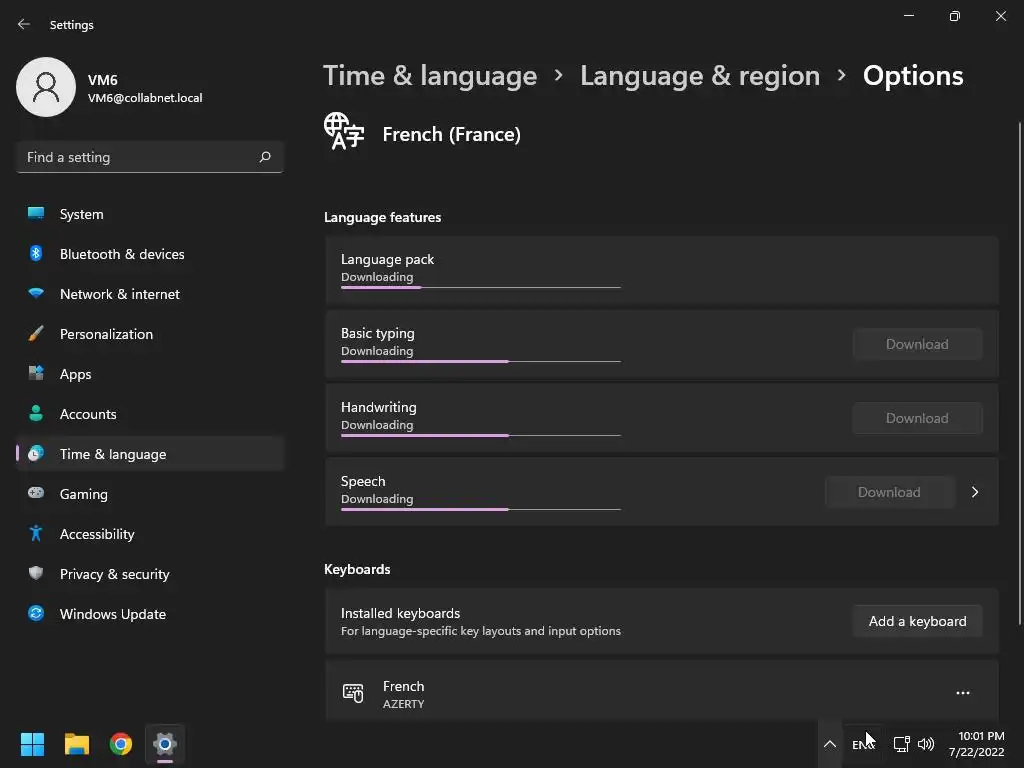Open Accessibility settings page

[97, 534]
